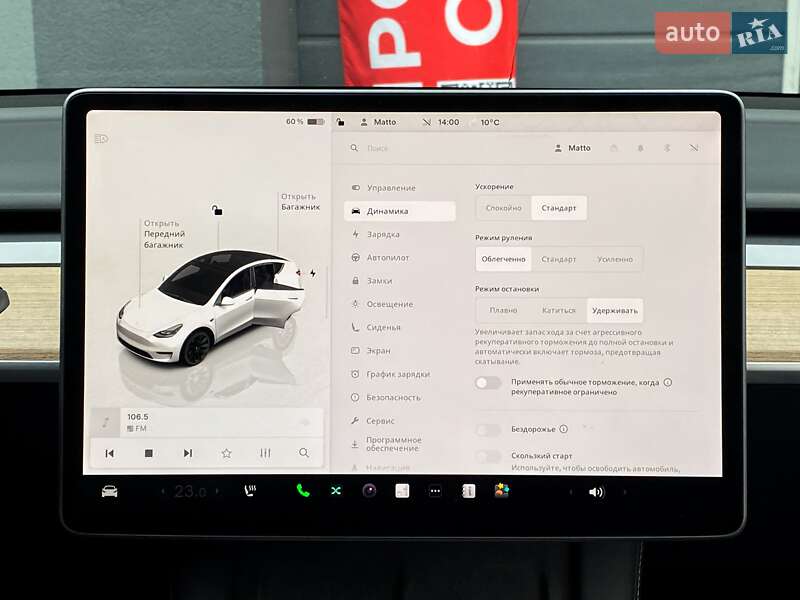Go to Автопилот settings menu
This screenshot has height=600, width=800.
coord(388,258)
